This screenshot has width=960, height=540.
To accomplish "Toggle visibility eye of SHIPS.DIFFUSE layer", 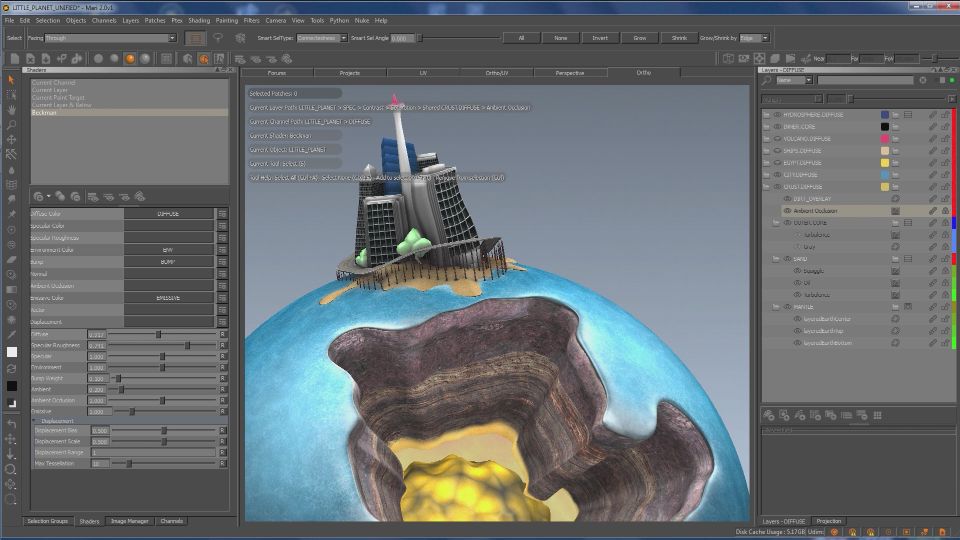I will [778, 151].
